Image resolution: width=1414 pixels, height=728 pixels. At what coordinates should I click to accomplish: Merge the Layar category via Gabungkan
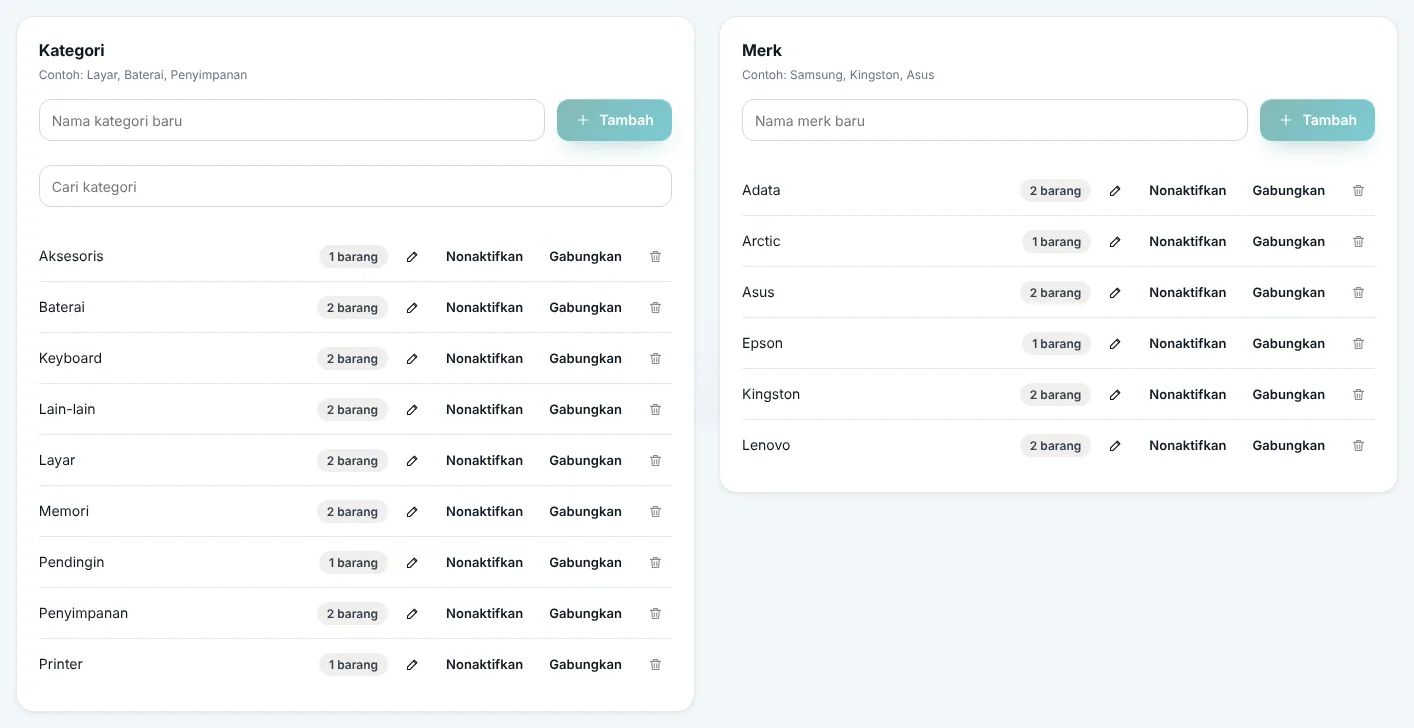585,461
